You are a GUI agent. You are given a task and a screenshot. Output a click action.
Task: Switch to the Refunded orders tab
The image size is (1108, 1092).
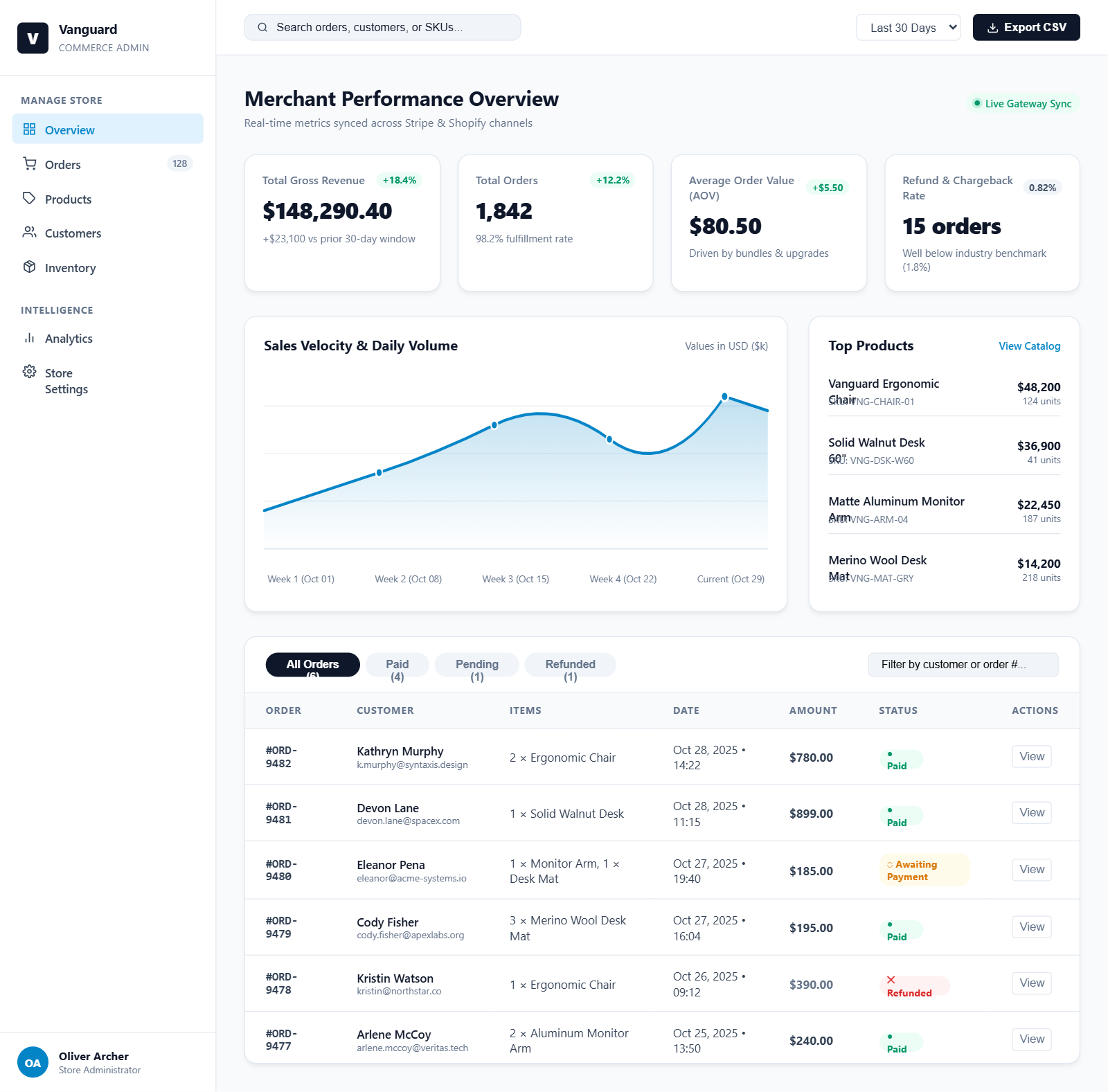571,665
